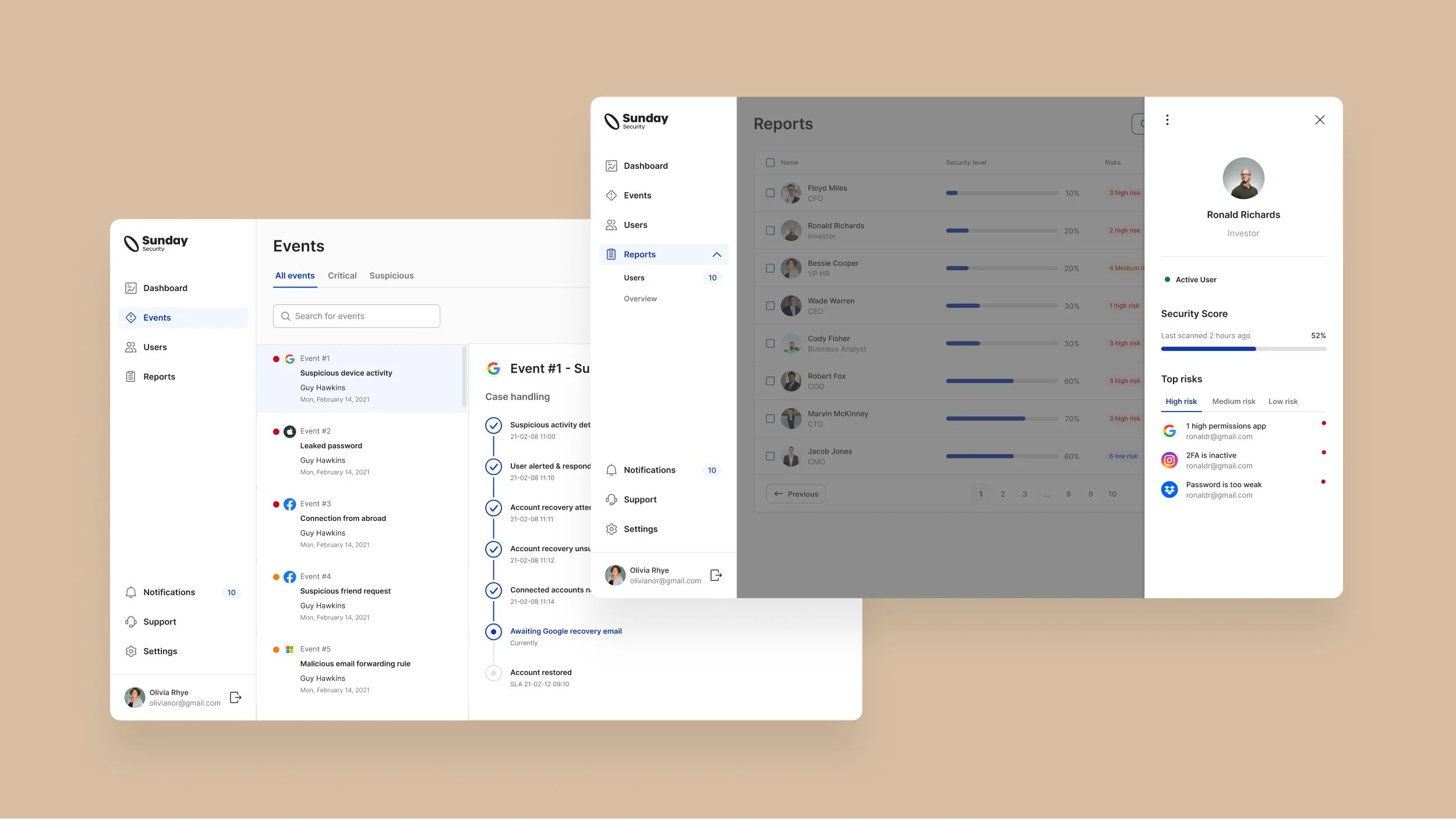Tick the checkbox for Floyd Miles
The image size is (1456, 819).
pos(770,193)
